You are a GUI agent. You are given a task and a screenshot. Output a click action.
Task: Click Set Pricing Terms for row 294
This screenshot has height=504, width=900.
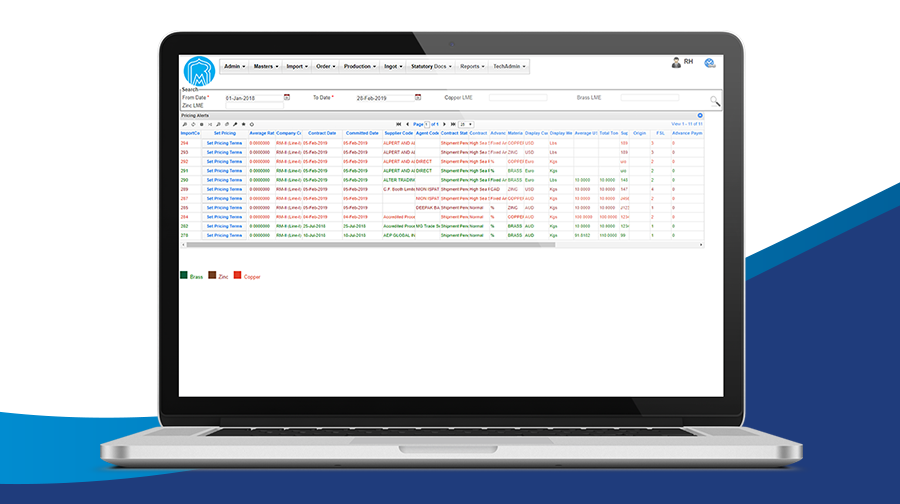(x=223, y=143)
